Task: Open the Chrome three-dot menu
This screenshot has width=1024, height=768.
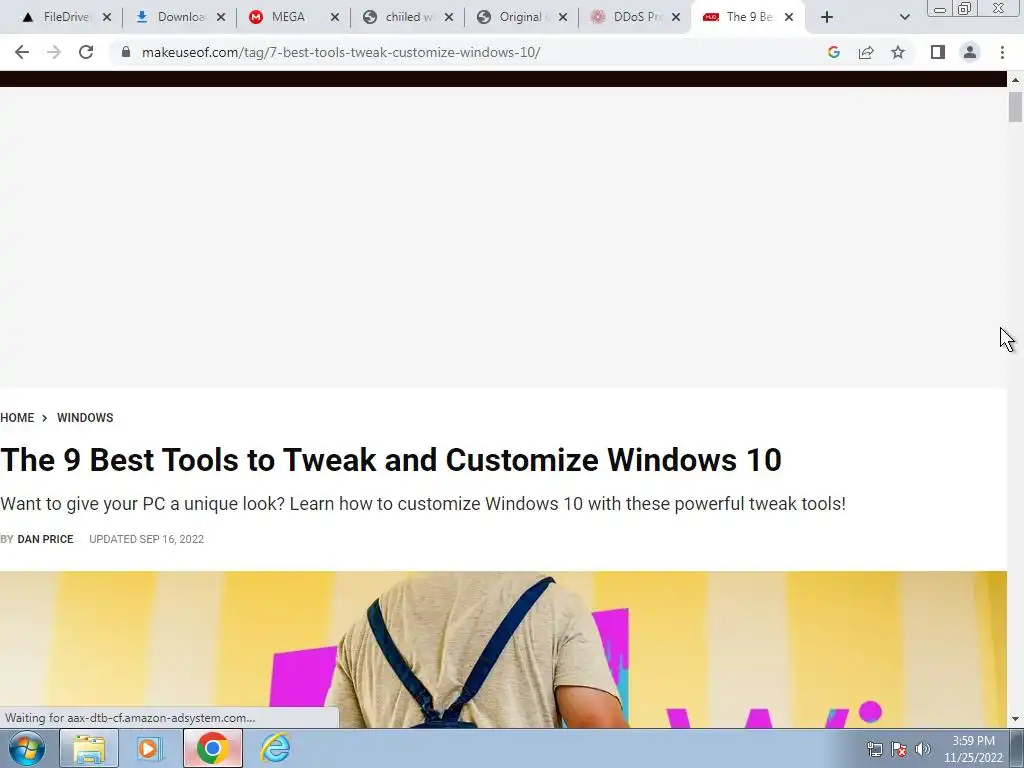Action: click(x=1002, y=52)
